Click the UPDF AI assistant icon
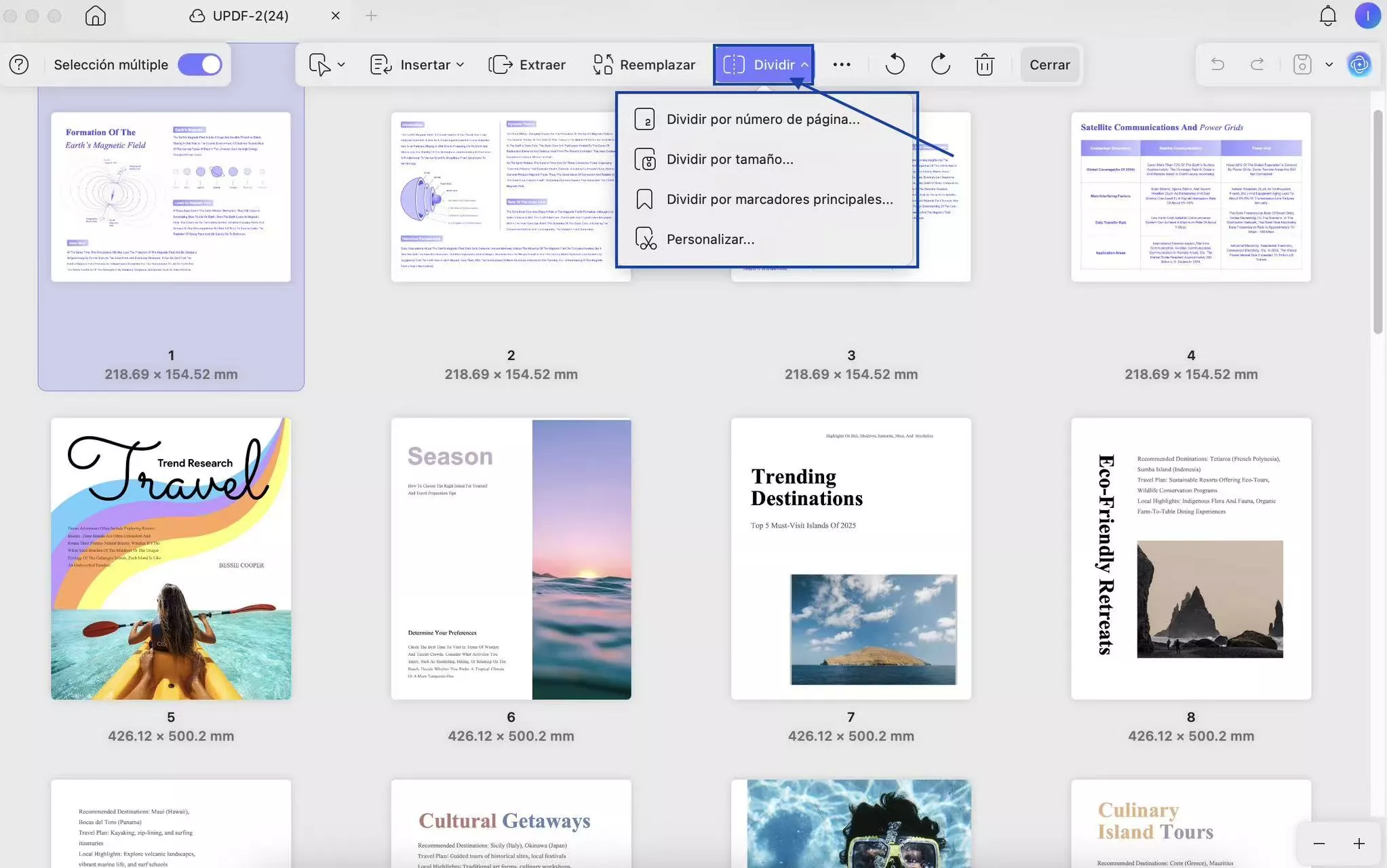 1359,64
